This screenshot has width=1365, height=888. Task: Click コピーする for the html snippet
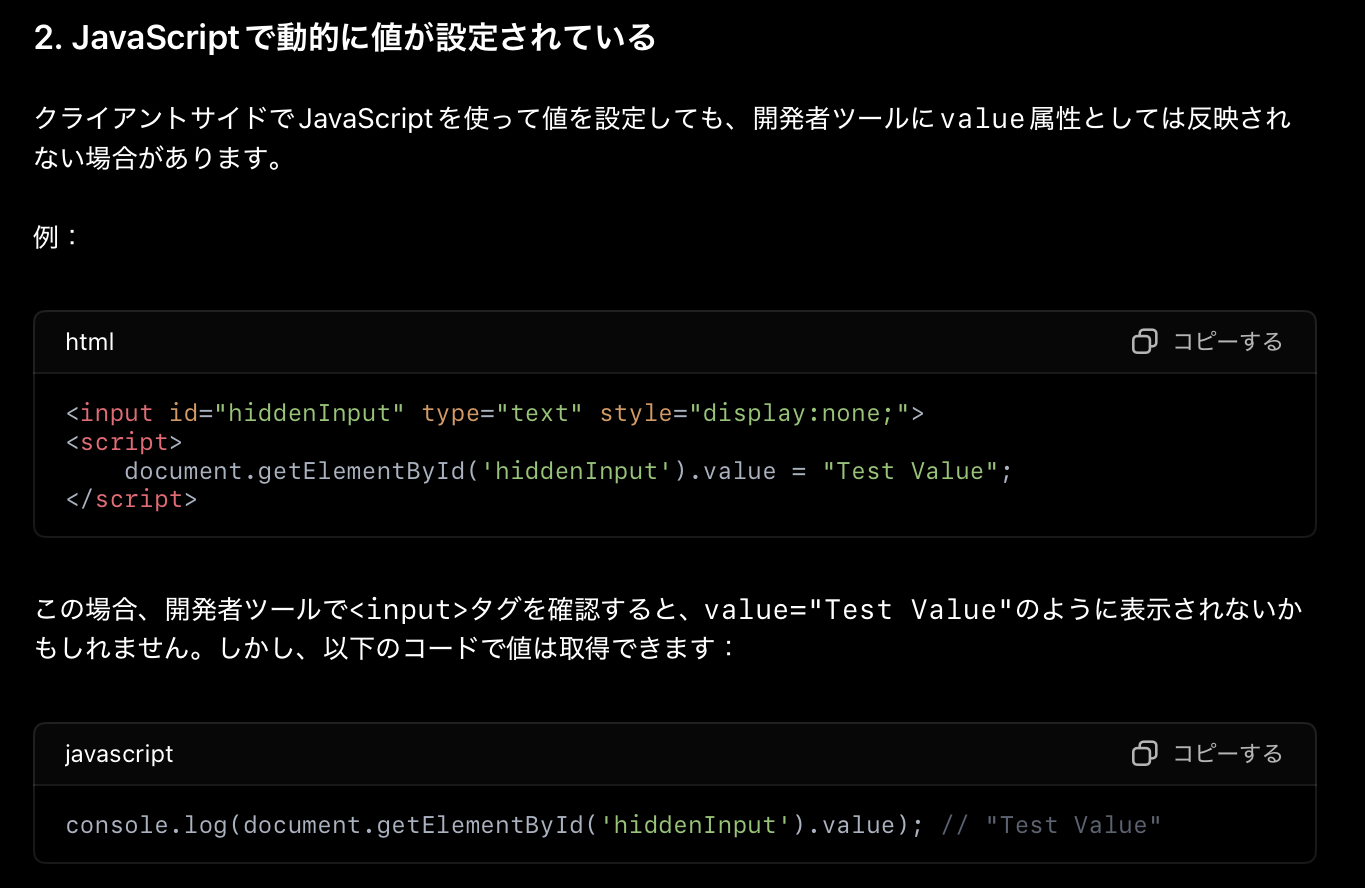pos(1227,341)
